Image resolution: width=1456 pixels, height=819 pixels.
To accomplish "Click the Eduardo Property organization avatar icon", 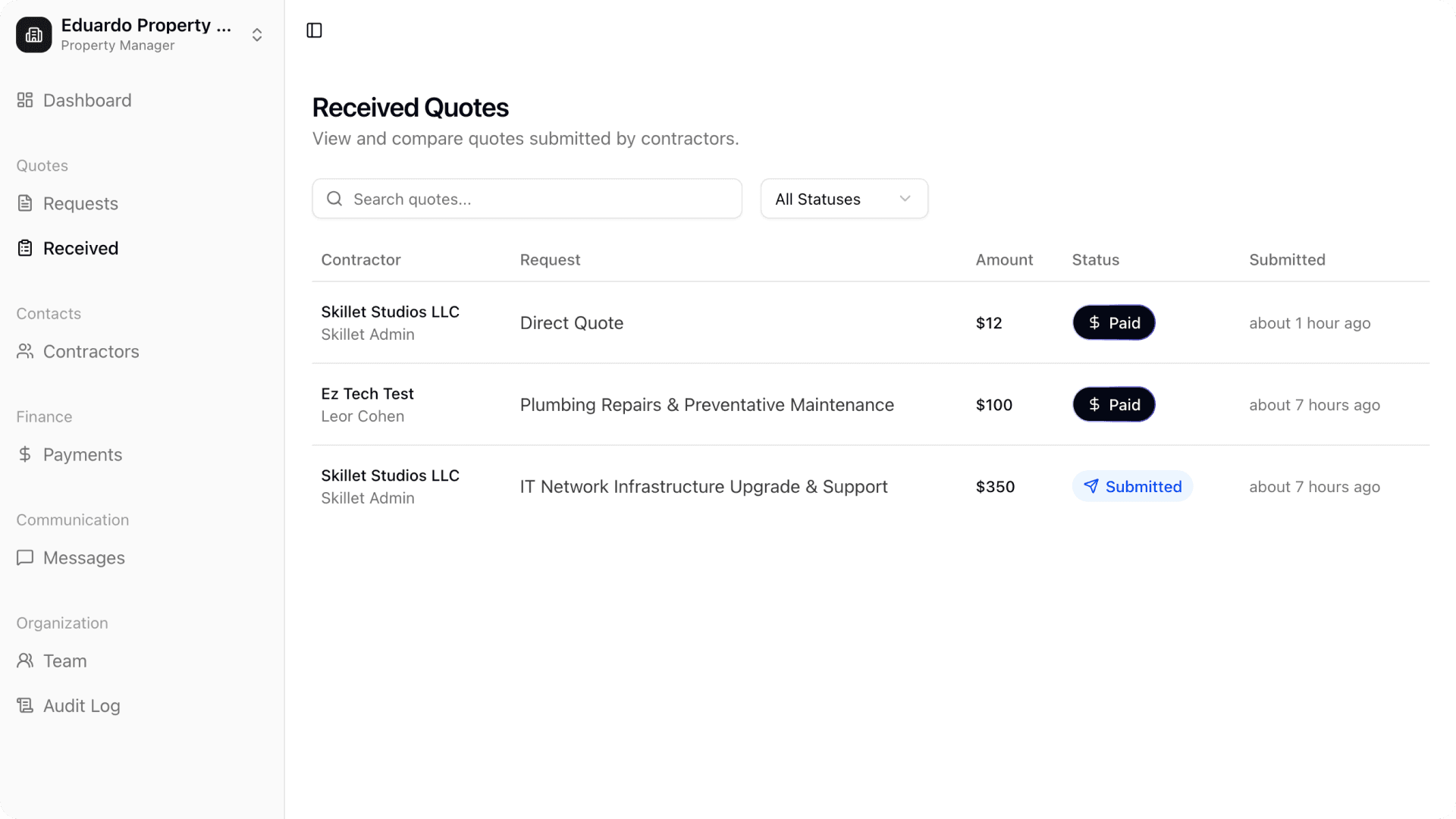I will (33, 34).
